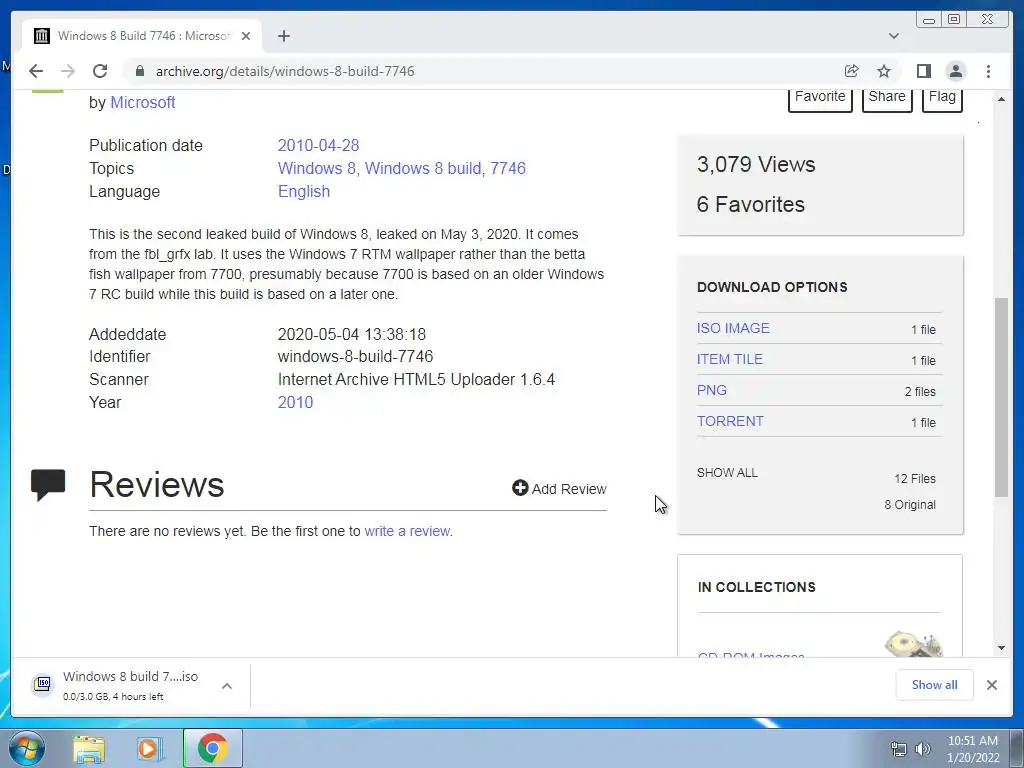Image resolution: width=1024 pixels, height=768 pixels.
Task: Reload the archive.org page
Action: coord(100,71)
